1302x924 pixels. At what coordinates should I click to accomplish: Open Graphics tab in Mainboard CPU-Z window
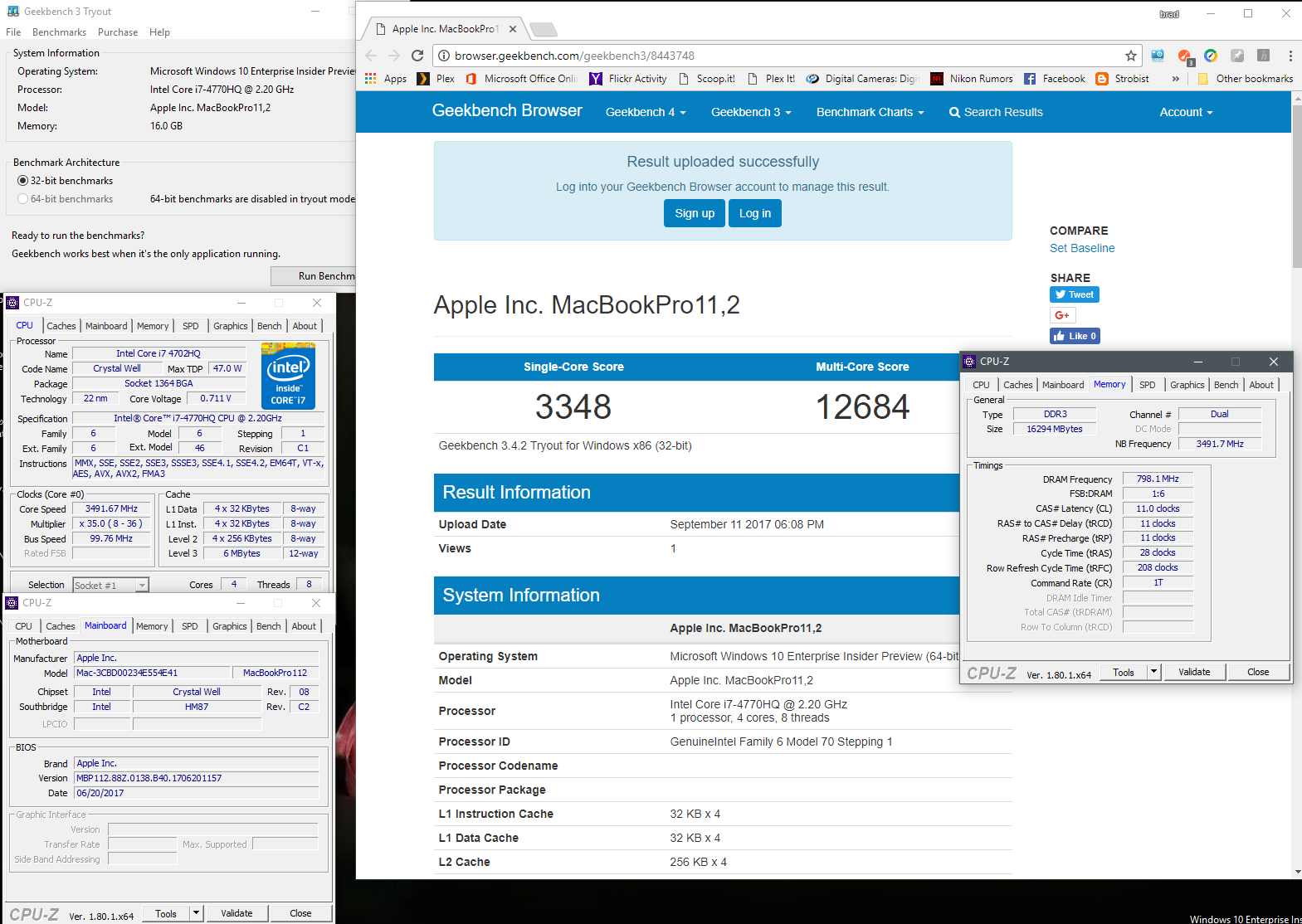(230, 626)
